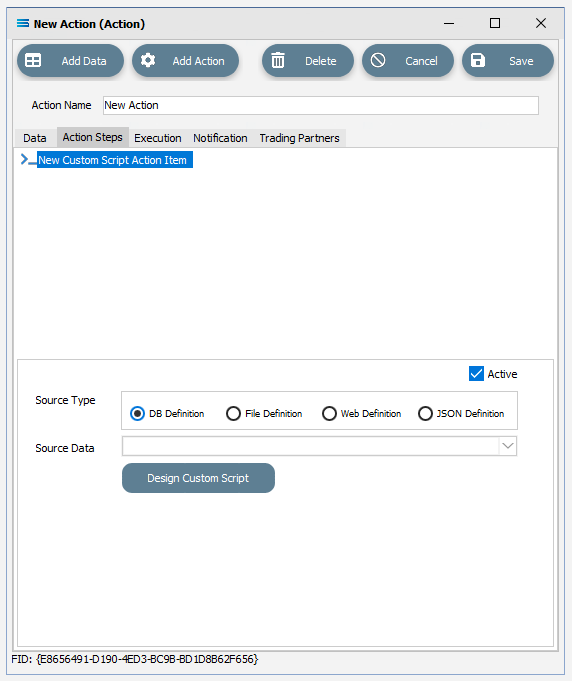Choose the Web Definition source type
572x681 pixels.
329,413
